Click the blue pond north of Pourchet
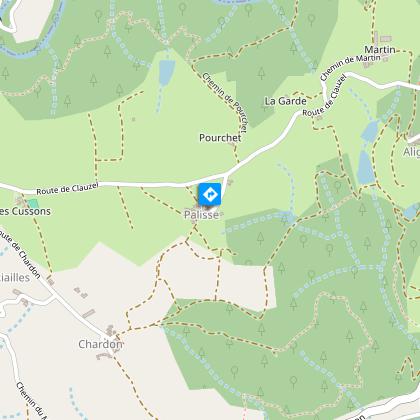Image resolution: width=420 pixels, height=420 pixels. [166, 72]
